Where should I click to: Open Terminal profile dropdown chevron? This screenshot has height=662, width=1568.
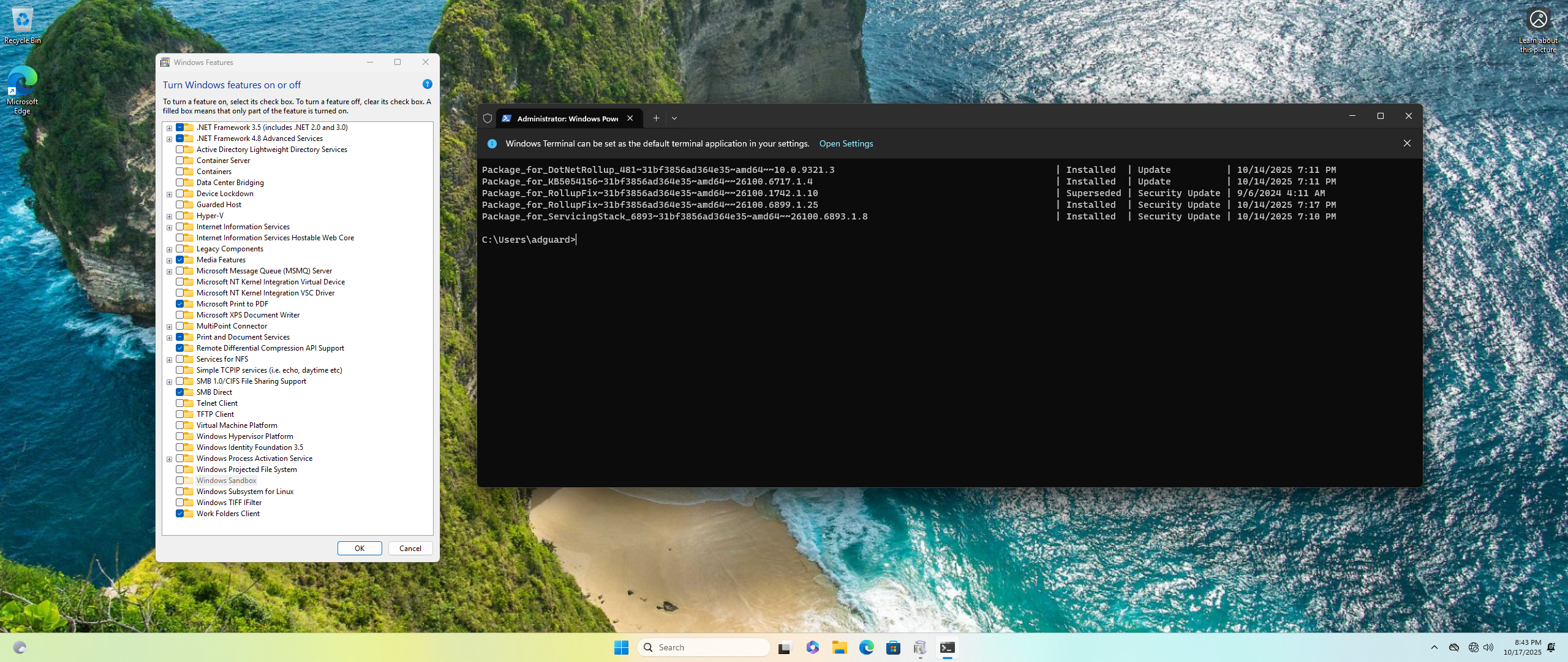(x=674, y=118)
